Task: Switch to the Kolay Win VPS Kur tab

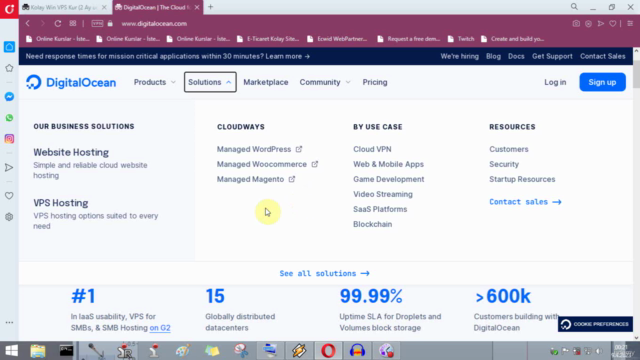Action: [64, 7]
